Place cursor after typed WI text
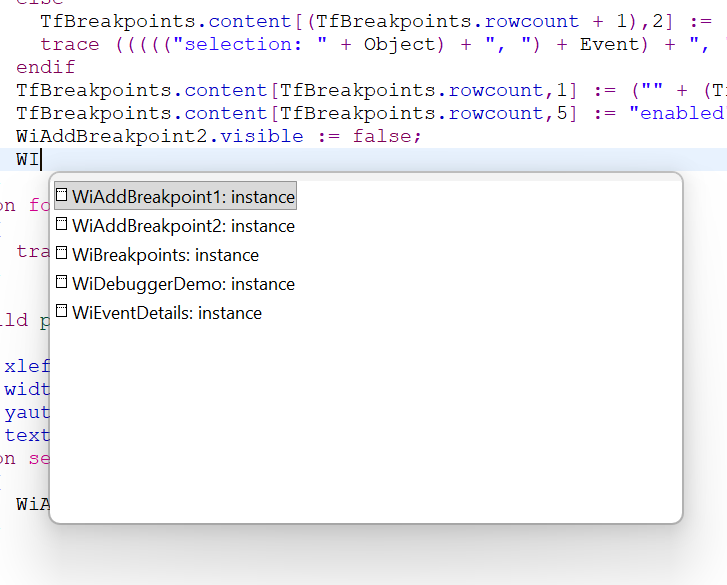The width and height of the screenshot is (727, 585). click(x=41, y=159)
